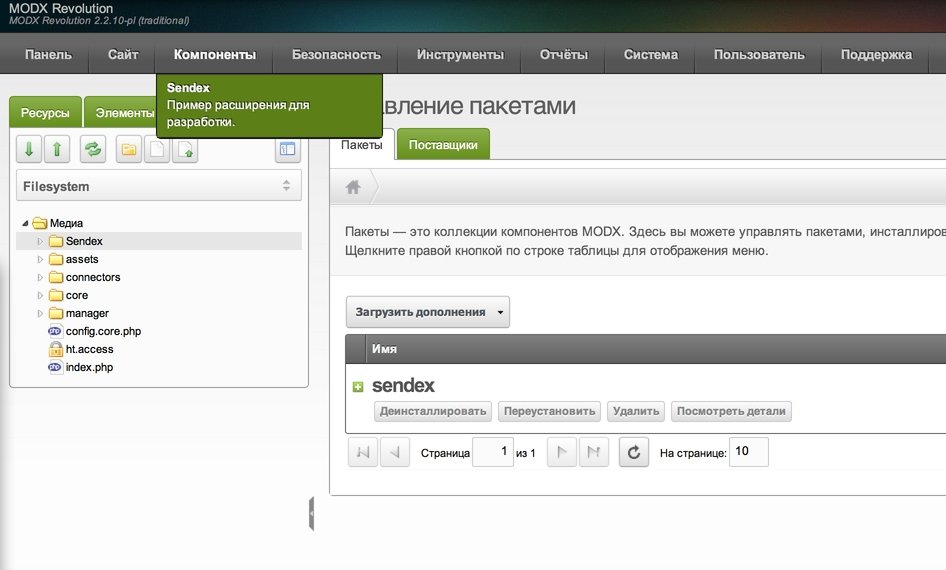The width and height of the screenshot is (946, 570).
Task: Click the На странице page size field
Action: tap(749, 452)
